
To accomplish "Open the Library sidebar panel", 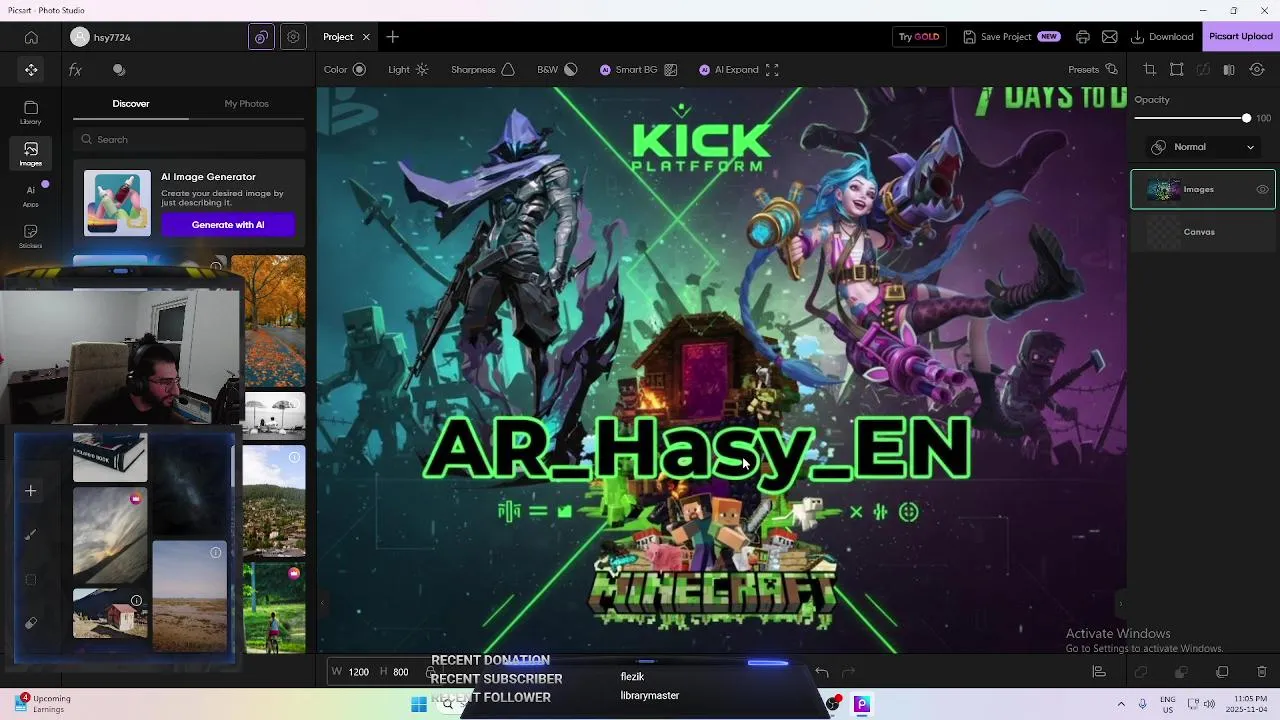I will tap(31, 112).
